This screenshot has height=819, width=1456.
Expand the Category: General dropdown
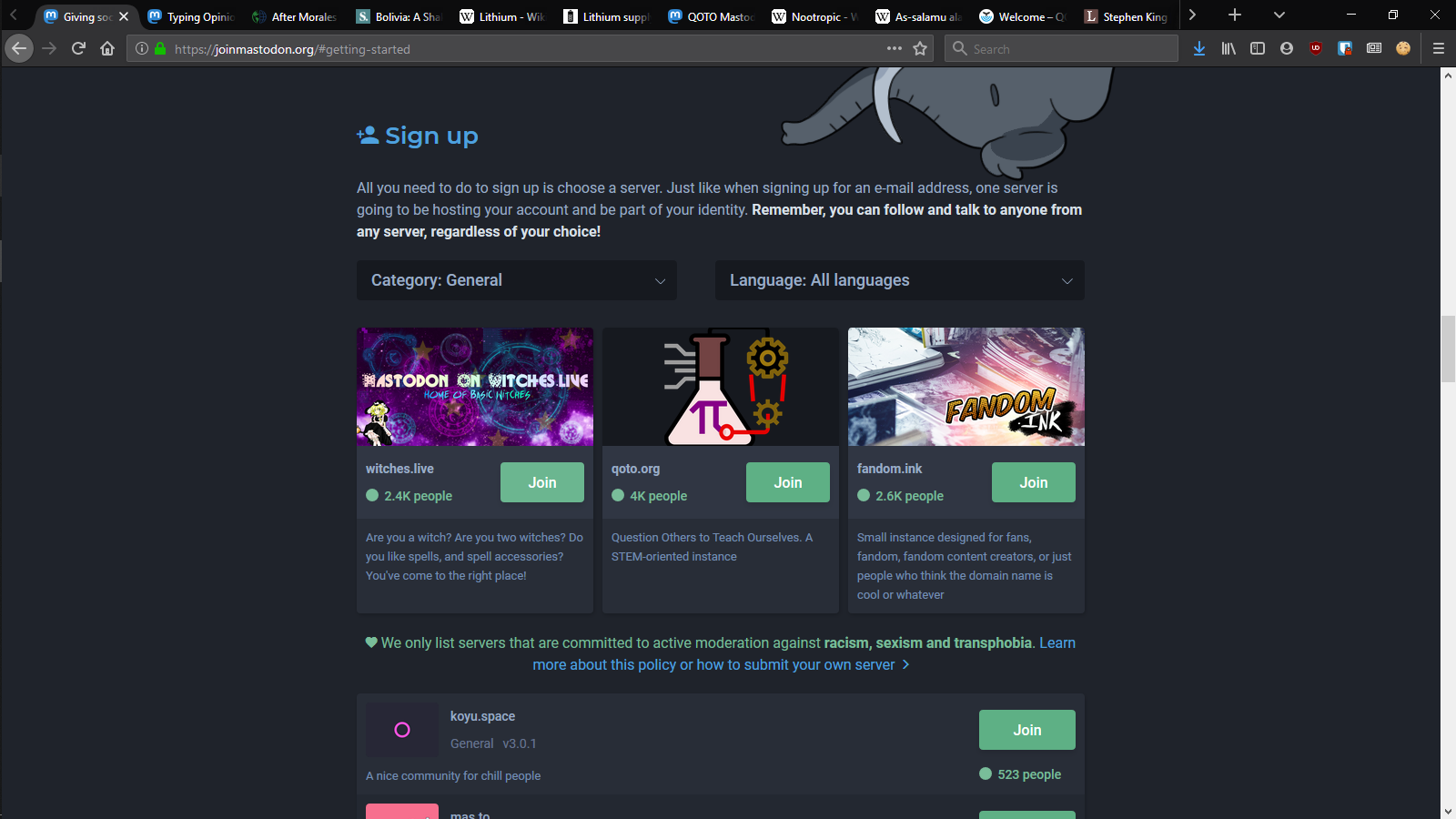tap(517, 280)
